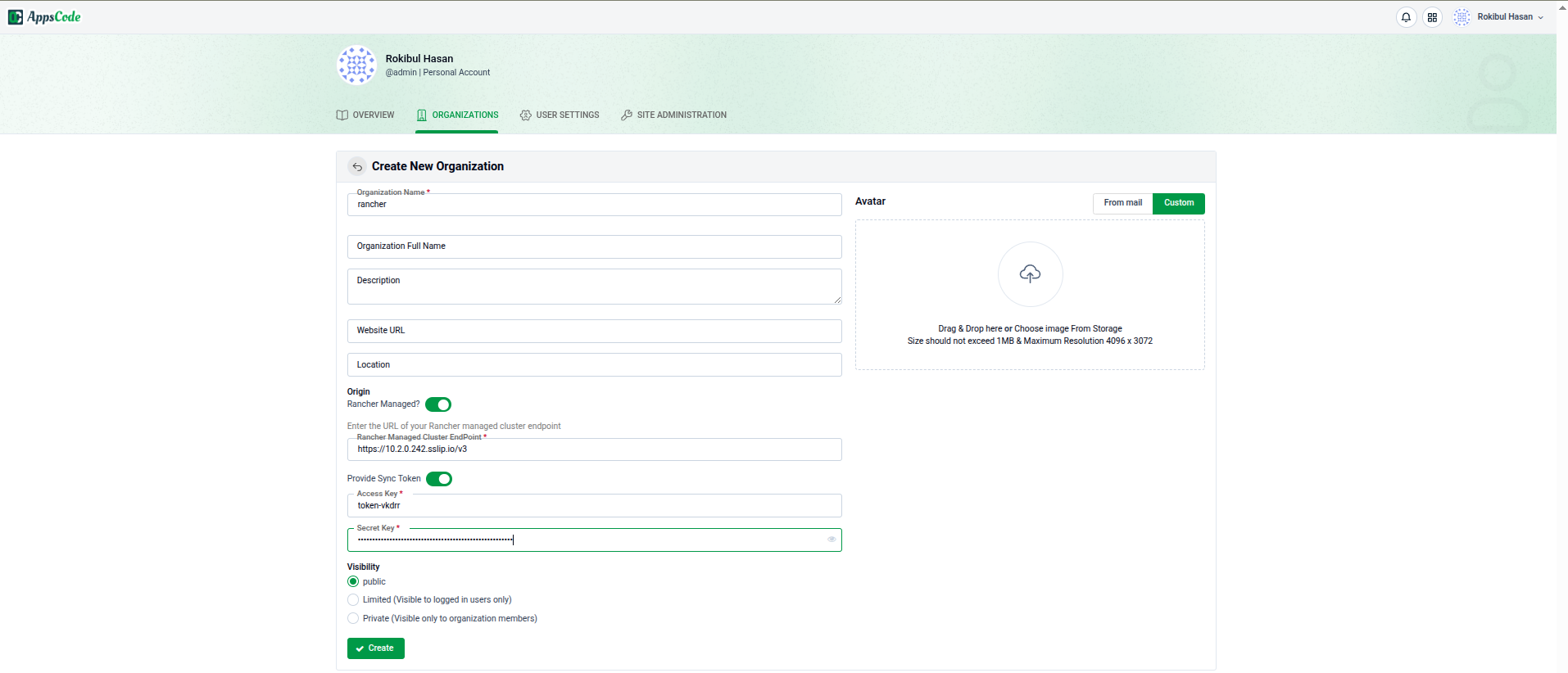Select the public visibility option

tap(353, 582)
